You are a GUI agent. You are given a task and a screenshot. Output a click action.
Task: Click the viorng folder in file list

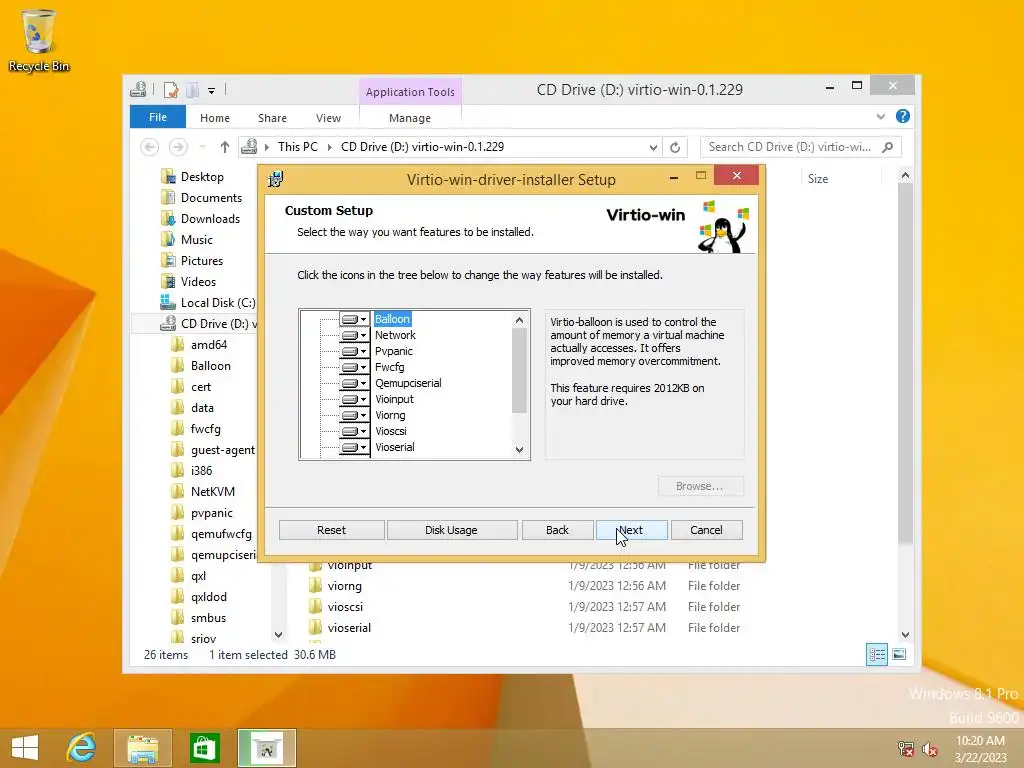click(344, 586)
